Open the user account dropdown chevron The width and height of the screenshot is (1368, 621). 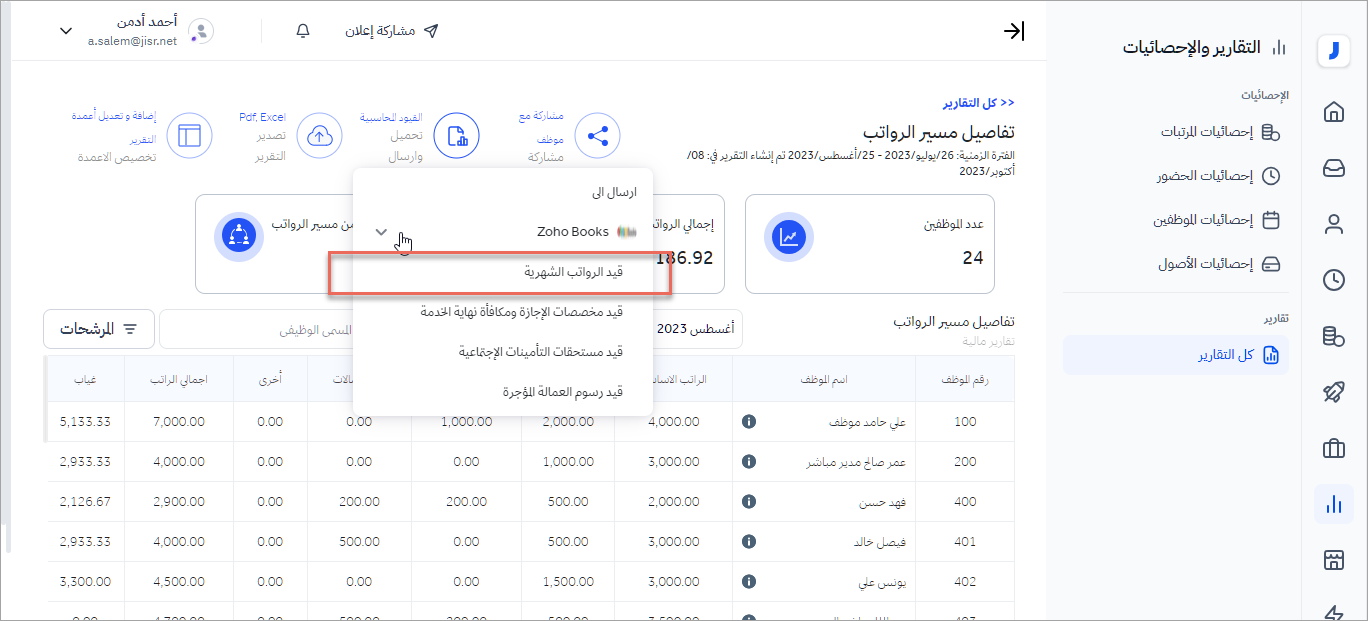pos(66,31)
